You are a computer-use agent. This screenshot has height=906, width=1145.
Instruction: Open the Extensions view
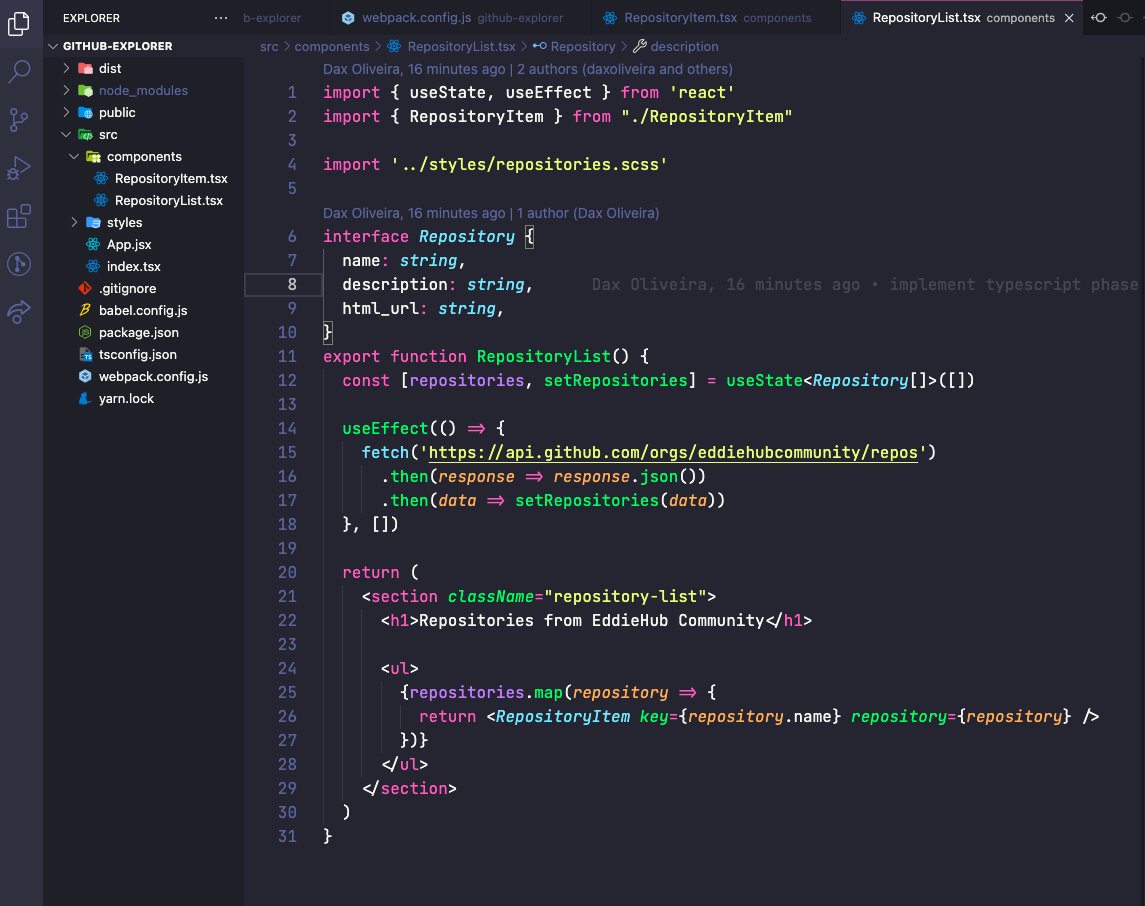tap(18, 216)
